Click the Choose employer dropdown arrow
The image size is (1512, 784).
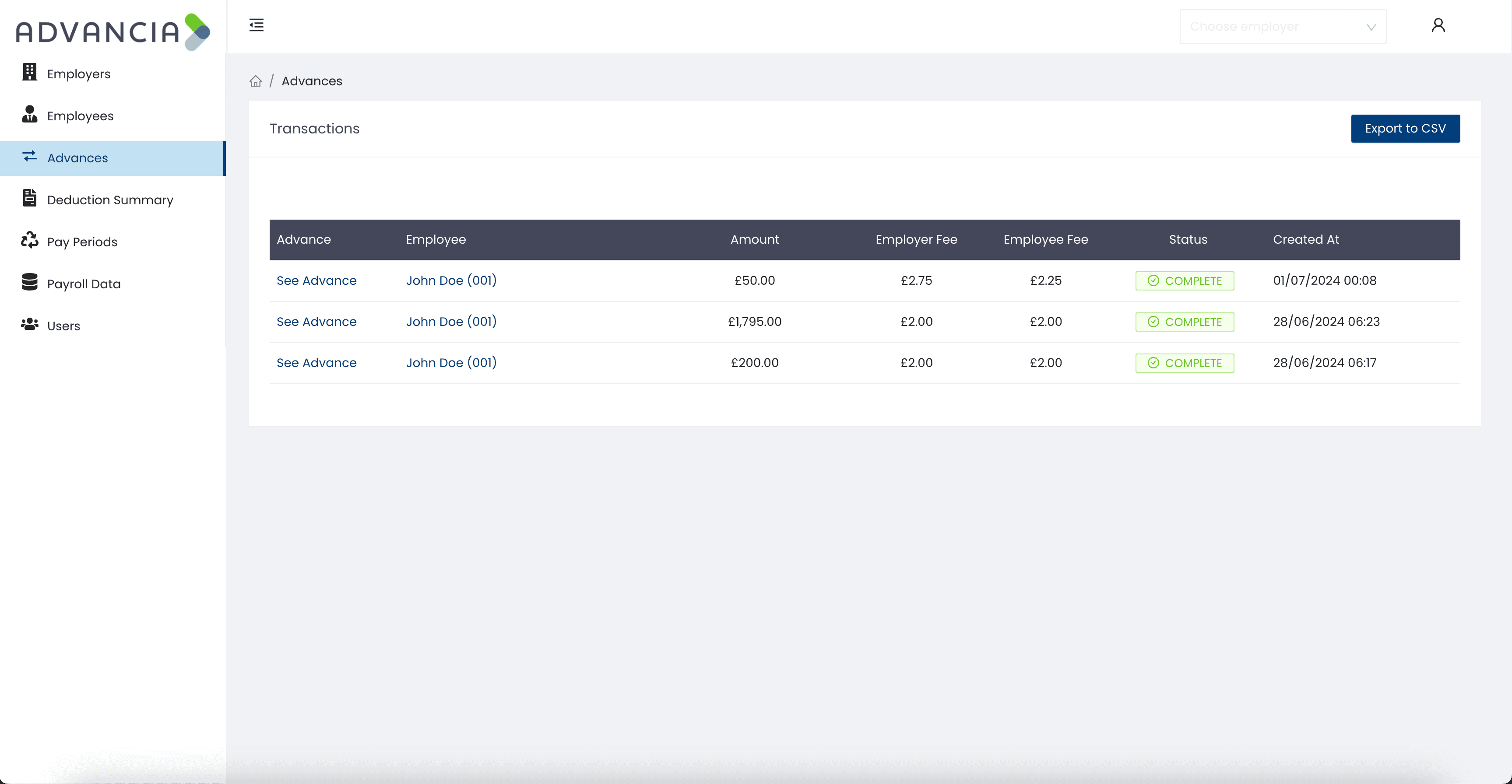pos(1371,27)
